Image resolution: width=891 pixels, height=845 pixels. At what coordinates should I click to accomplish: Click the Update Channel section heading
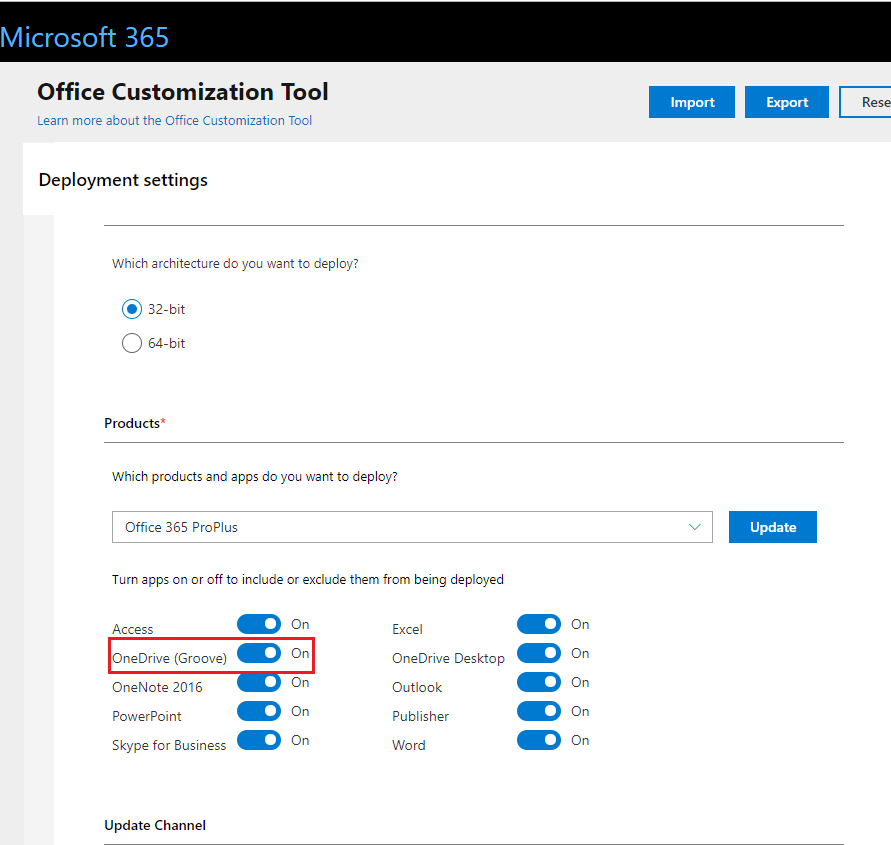click(x=155, y=825)
